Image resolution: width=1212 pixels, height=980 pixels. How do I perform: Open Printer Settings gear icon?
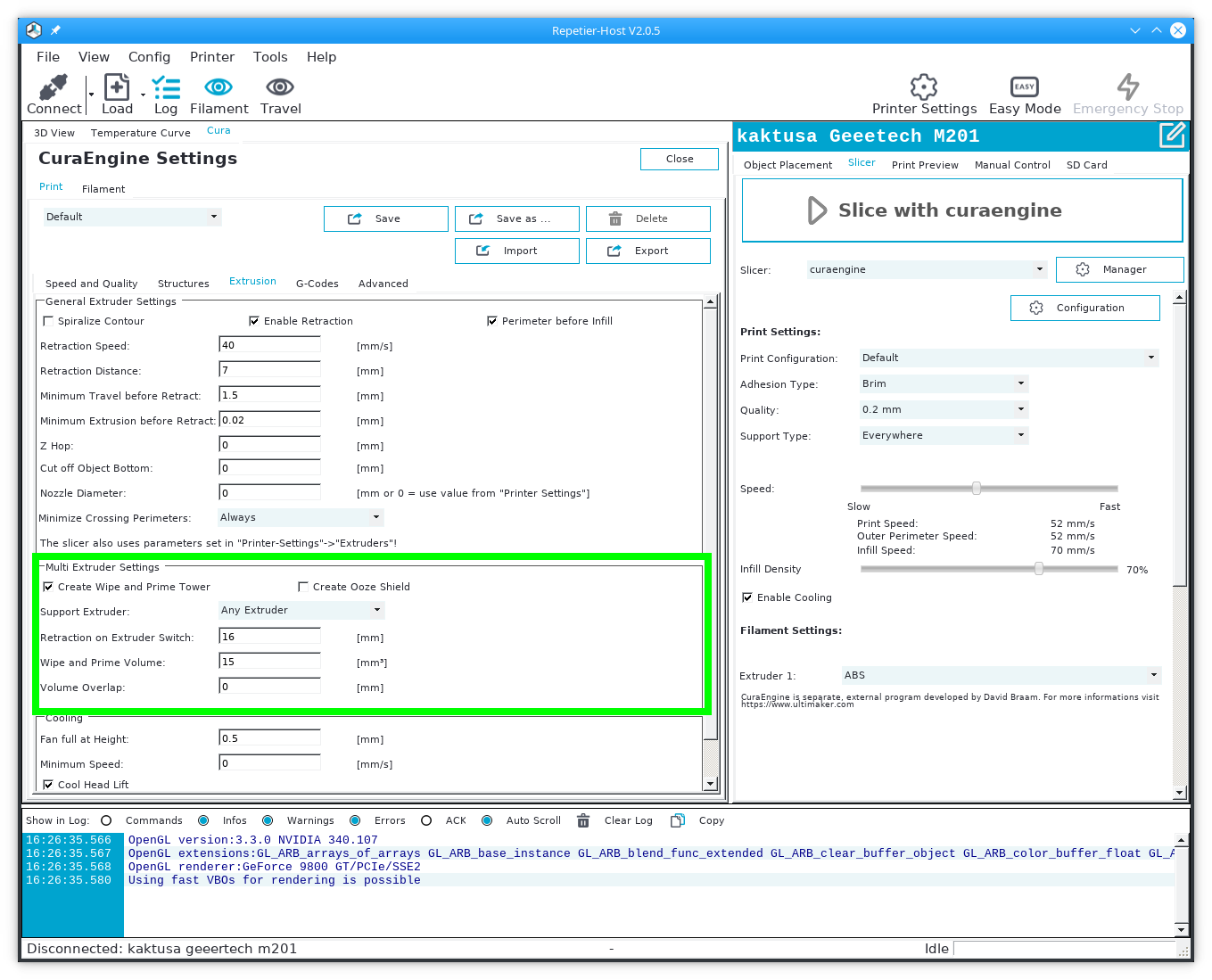coord(924,86)
